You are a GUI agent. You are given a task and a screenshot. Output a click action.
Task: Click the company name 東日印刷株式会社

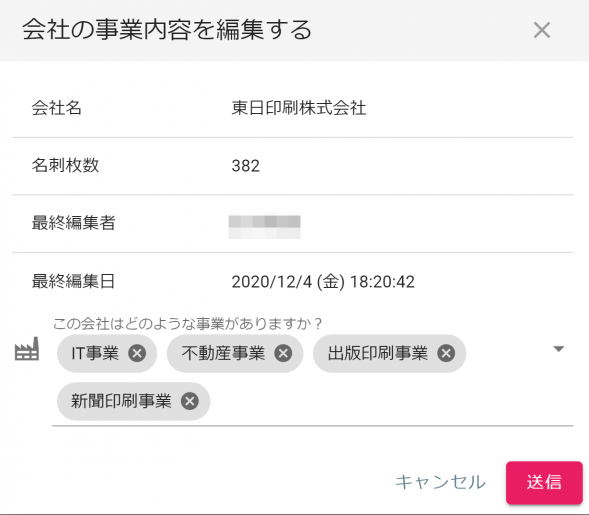click(x=299, y=108)
